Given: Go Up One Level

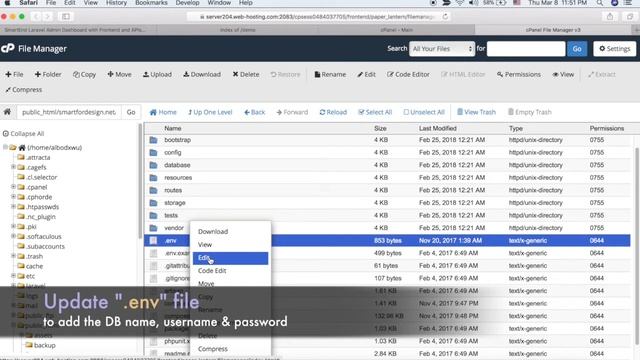Looking at the screenshot, I should [x=210, y=112].
